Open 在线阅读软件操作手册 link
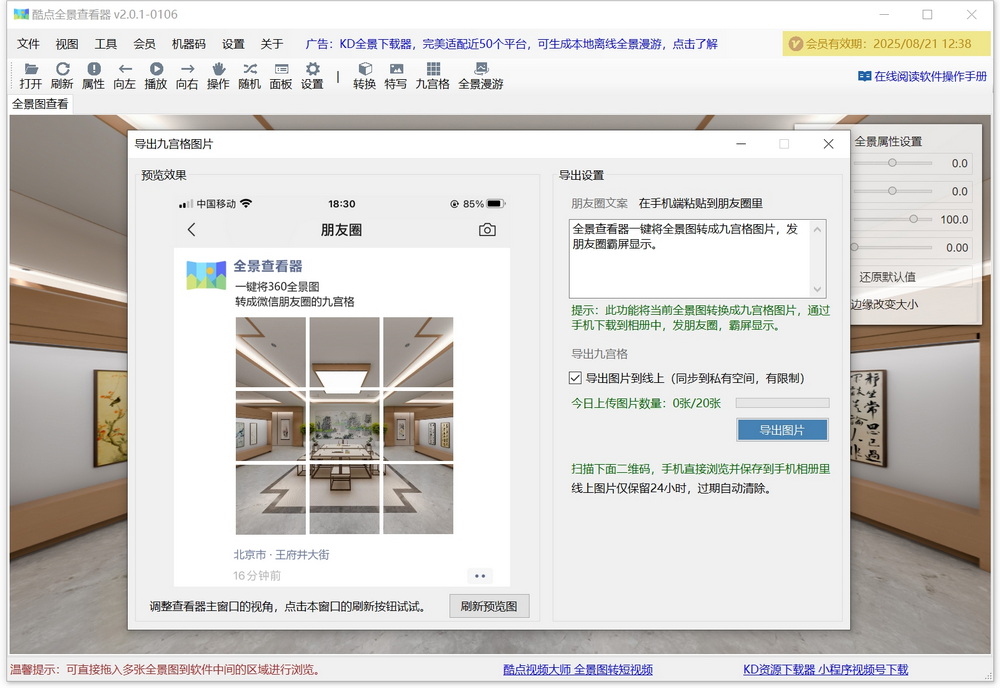1000x688 pixels. click(930, 77)
